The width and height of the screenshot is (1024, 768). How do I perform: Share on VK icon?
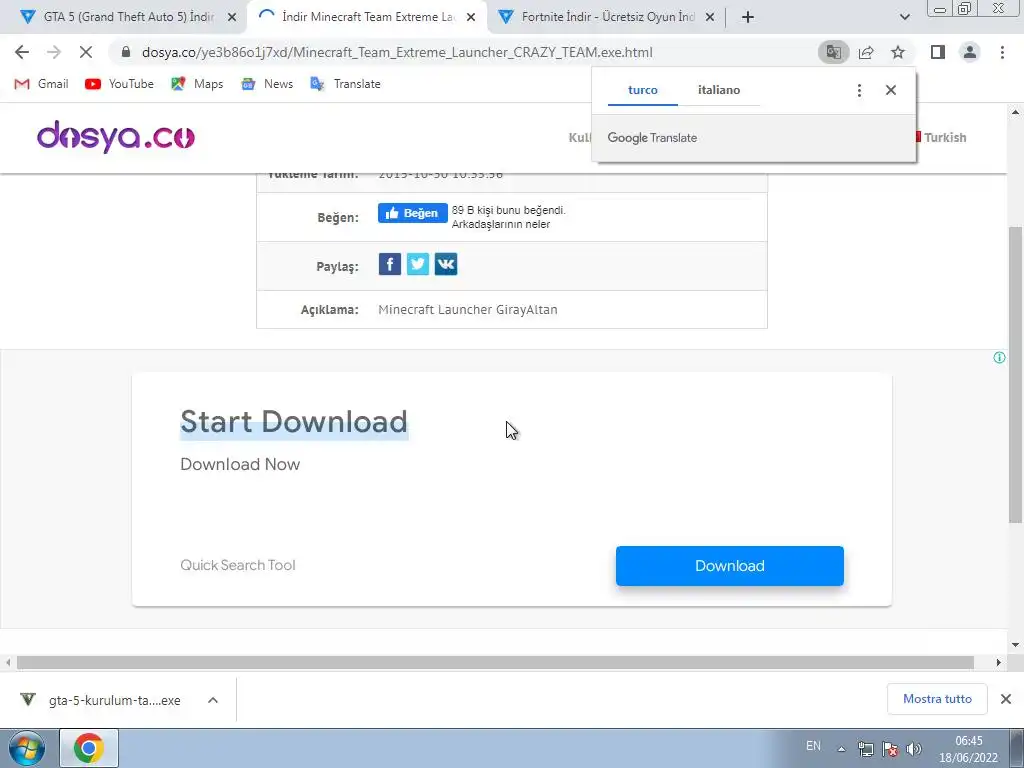click(x=446, y=264)
